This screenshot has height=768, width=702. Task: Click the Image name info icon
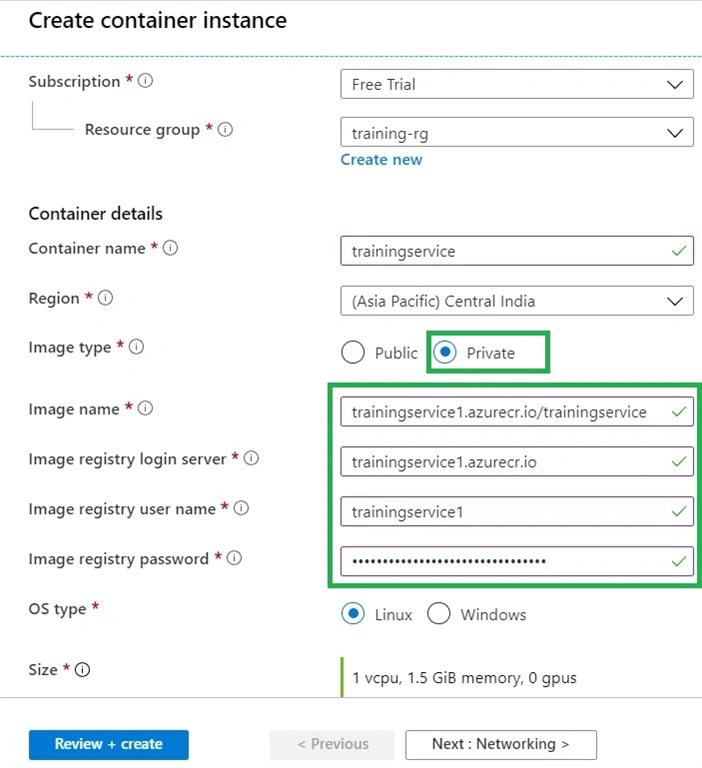pos(145,408)
